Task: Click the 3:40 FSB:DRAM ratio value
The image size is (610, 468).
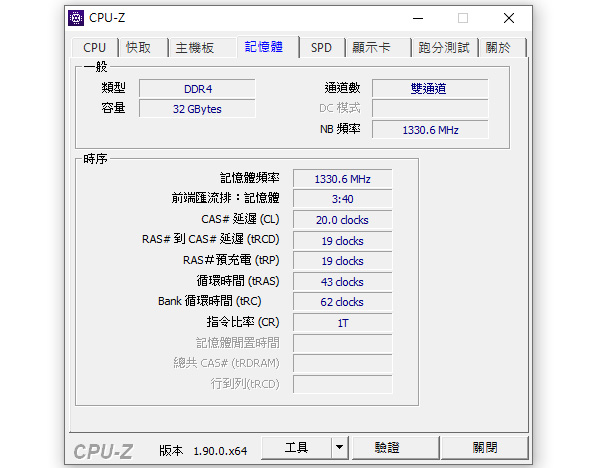Action: 342,199
